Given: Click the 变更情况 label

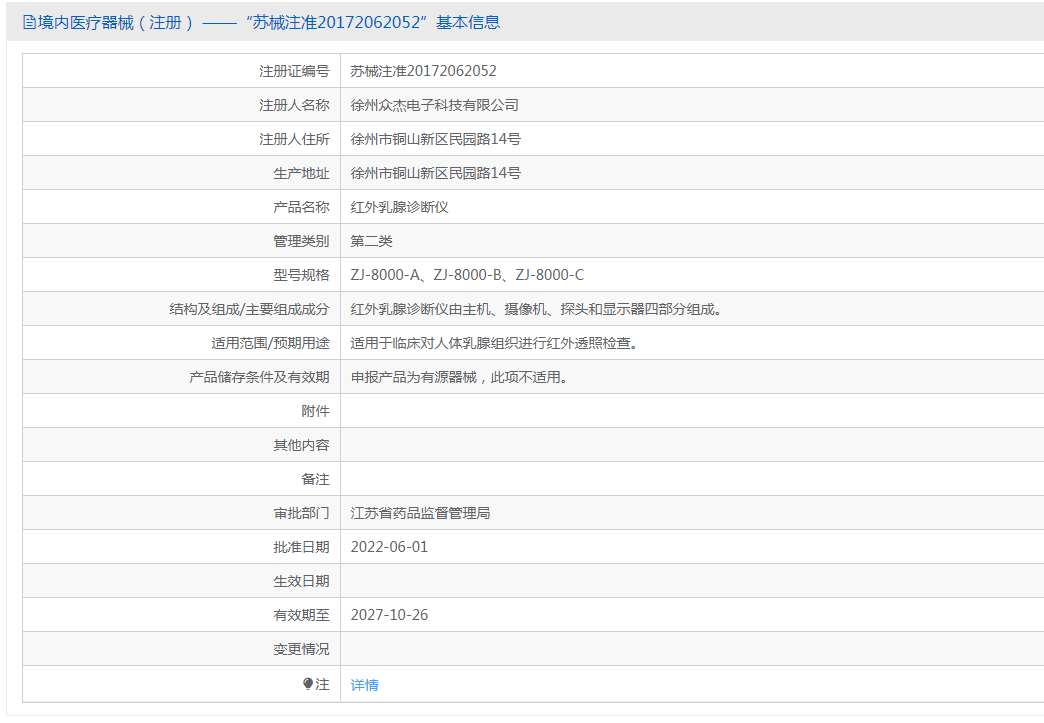Looking at the screenshot, I should pos(301,649).
